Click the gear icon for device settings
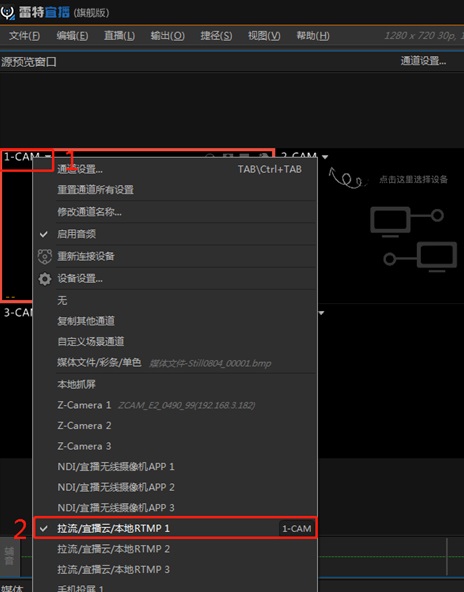464x592 pixels. coord(45,279)
